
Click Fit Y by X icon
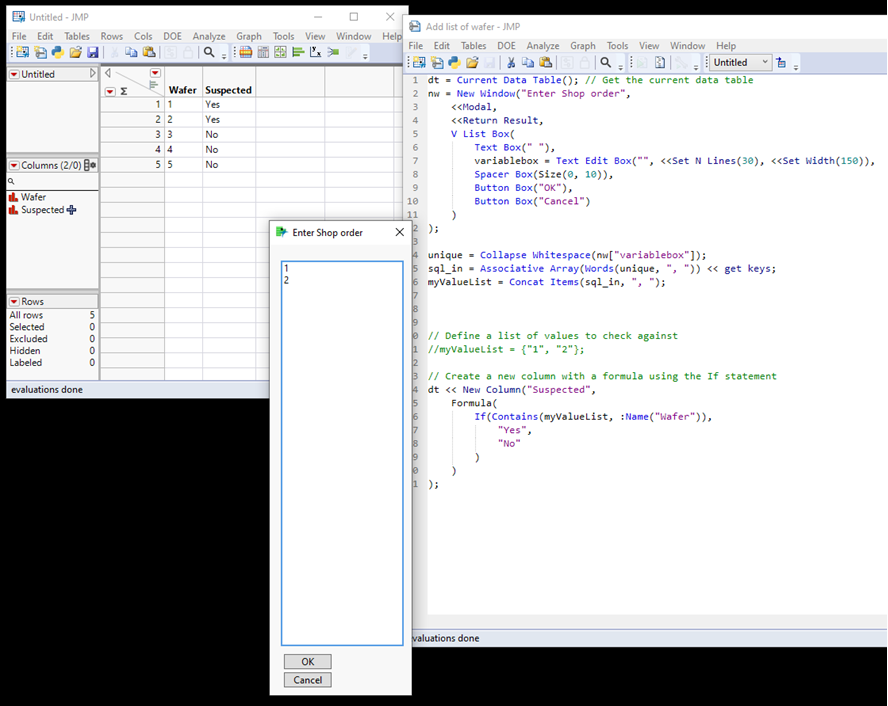click(x=315, y=53)
